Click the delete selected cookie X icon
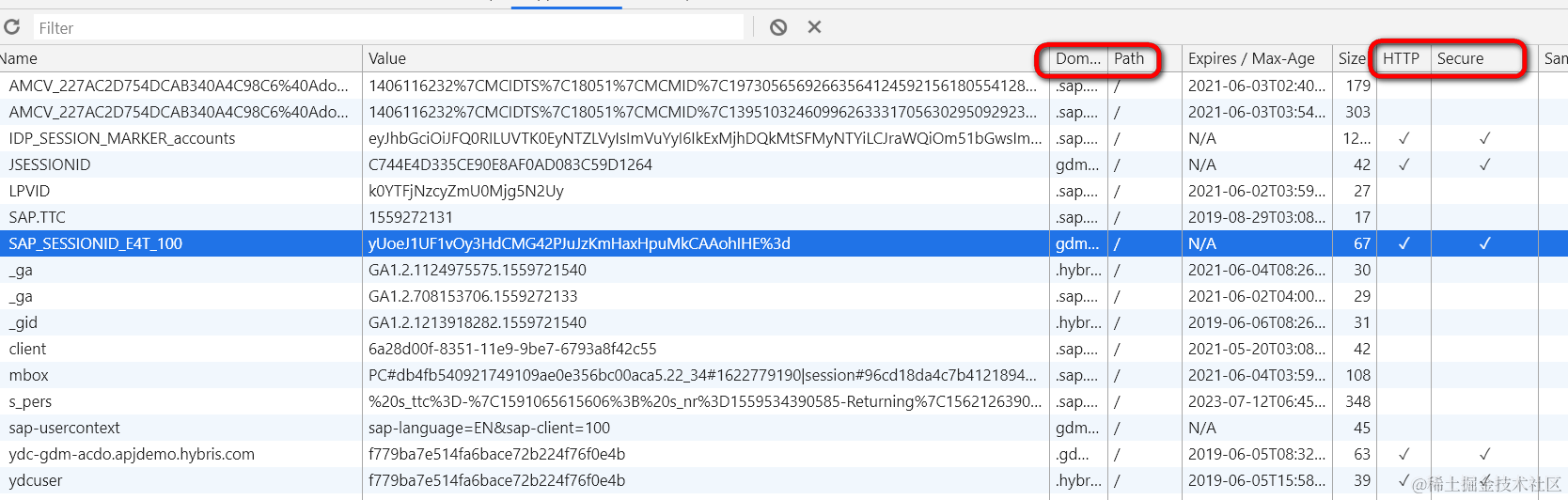The height and width of the screenshot is (500, 1568). pyautogui.click(x=814, y=27)
